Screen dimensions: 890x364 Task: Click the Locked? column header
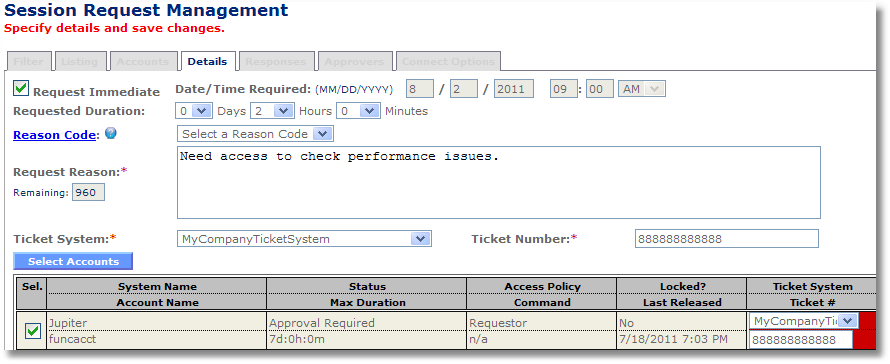(x=682, y=286)
